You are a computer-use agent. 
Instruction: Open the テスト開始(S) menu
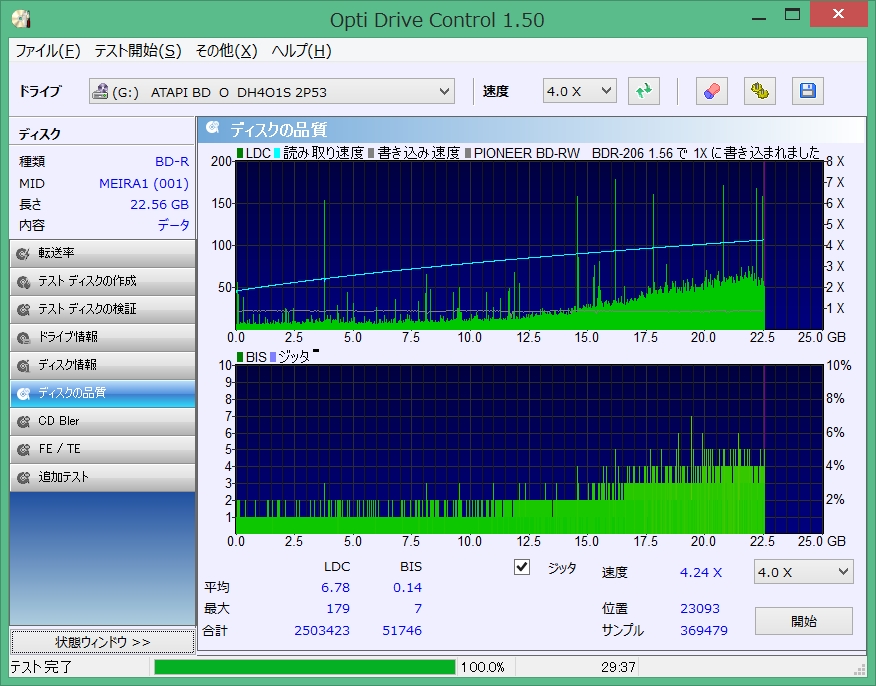click(137, 51)
